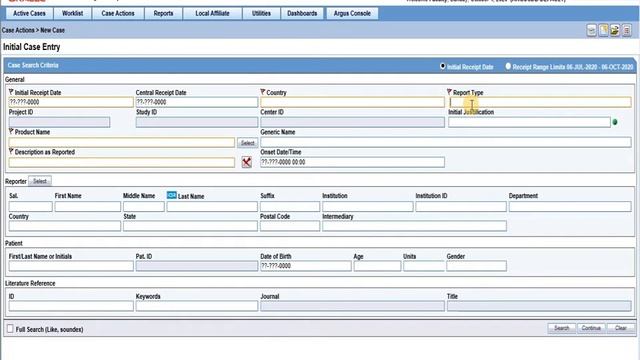
Task: Open the Utilities menu
Action: pos(261,13)
